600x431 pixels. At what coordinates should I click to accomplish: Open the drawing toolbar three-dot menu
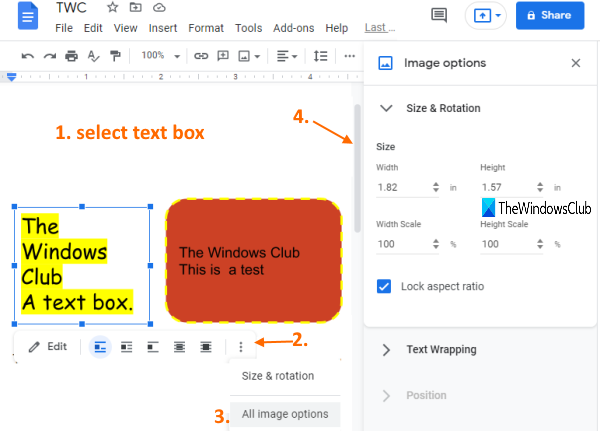(x=241, y=347)
